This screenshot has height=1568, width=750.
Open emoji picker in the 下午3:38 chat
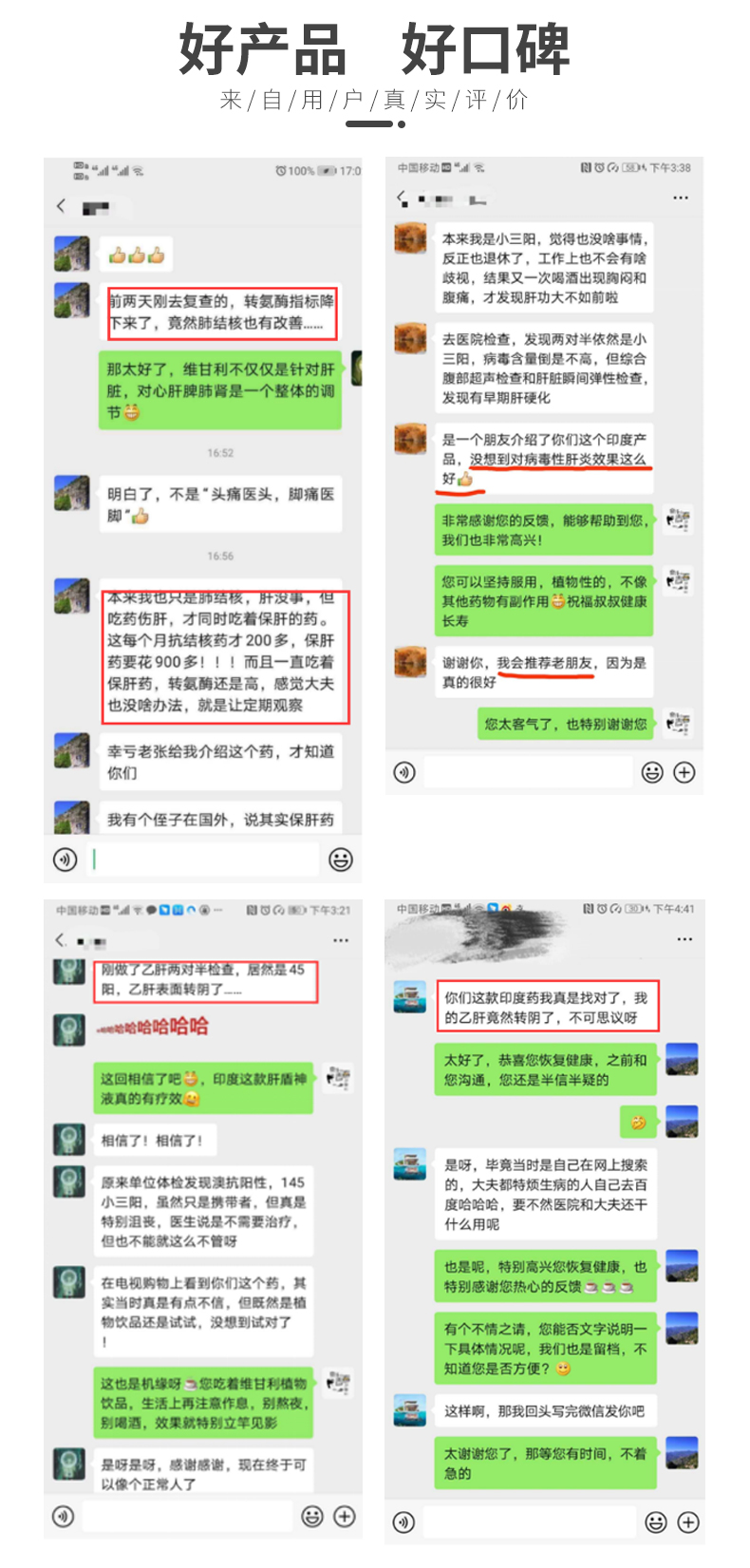(x=652, y=772)
